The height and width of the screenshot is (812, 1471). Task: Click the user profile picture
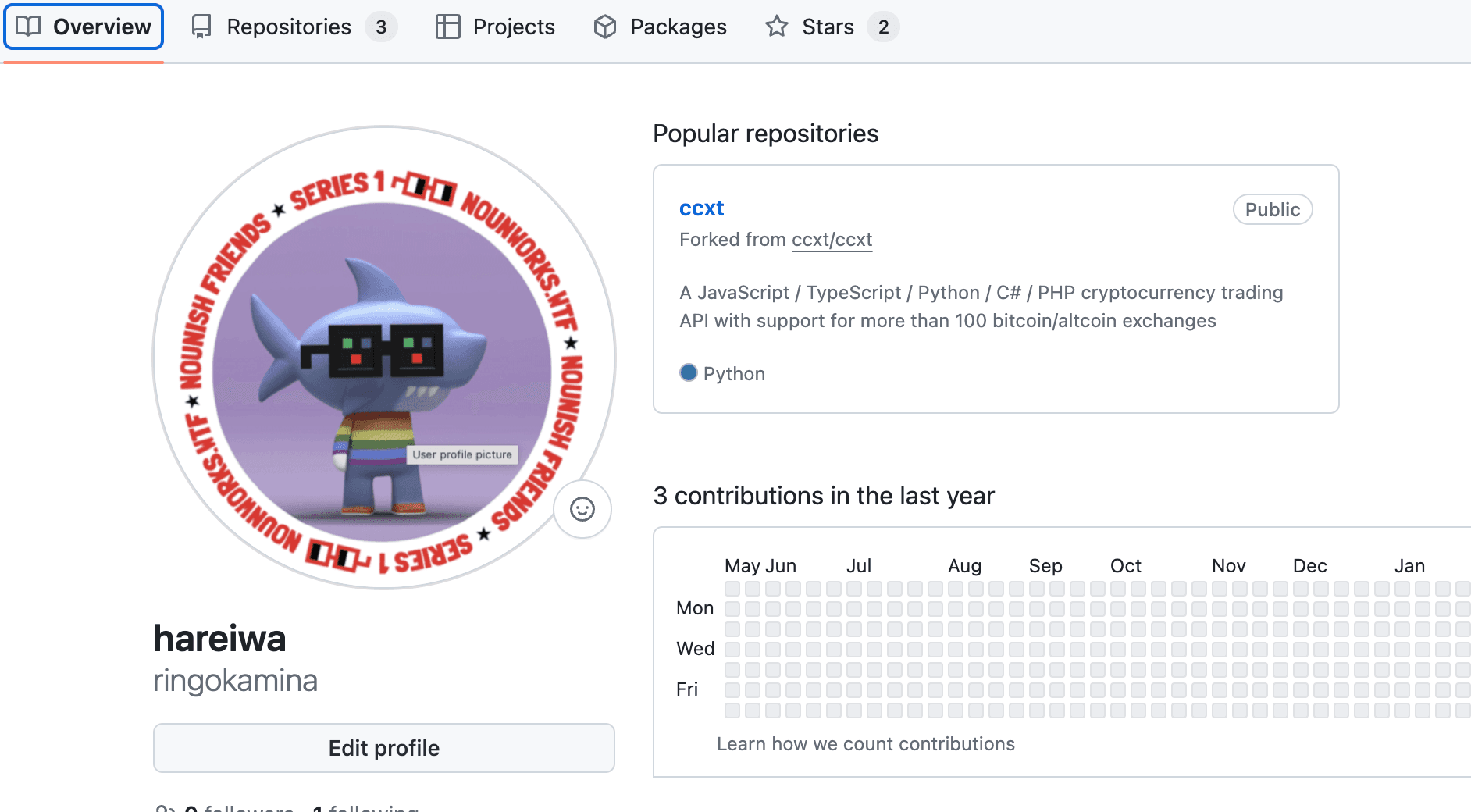tap(383, 358)
